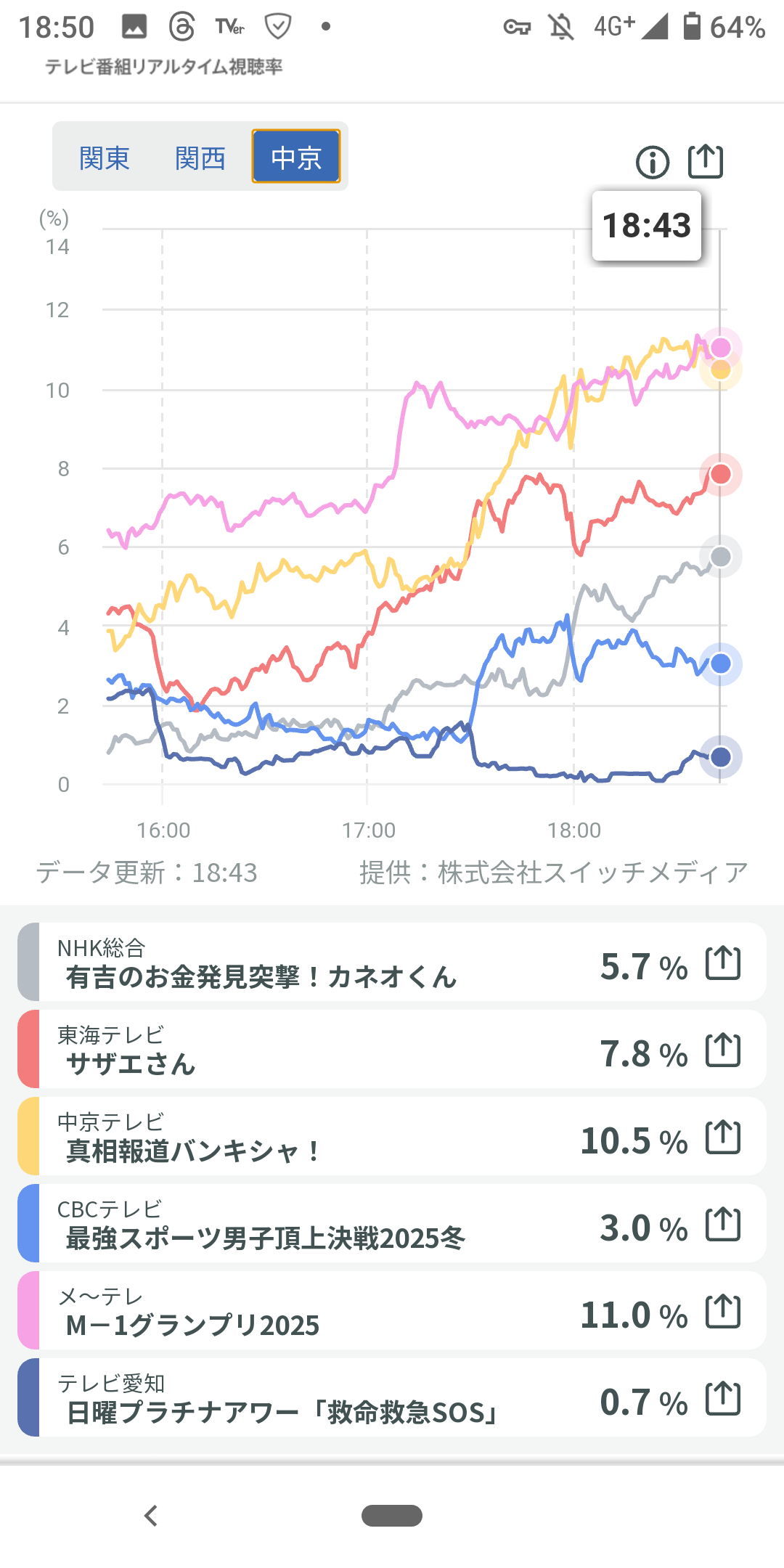Share the メ〜テレ M-1グランプリ rating

point(723,1312)
